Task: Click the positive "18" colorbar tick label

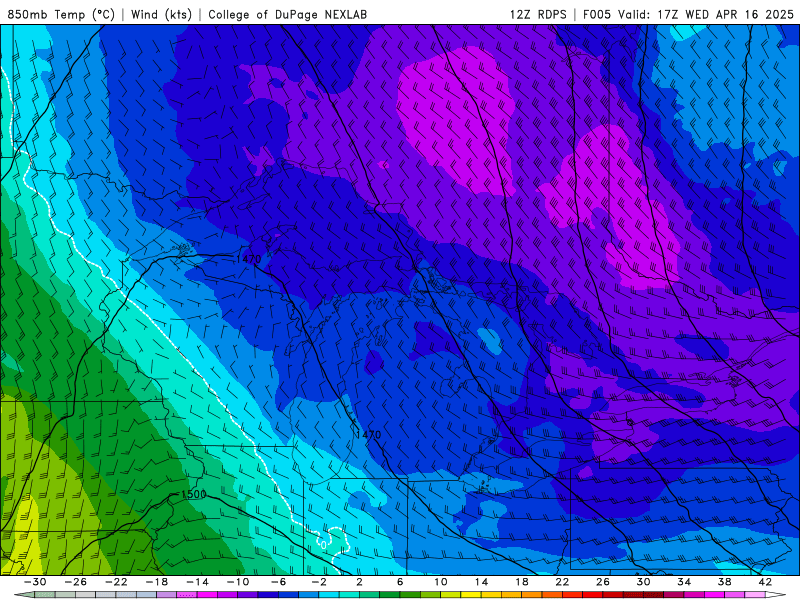Action: click(x=521, y=582)
